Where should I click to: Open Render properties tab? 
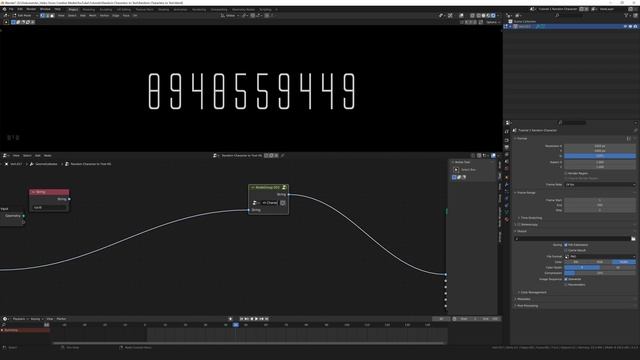click(x=507, y=139)
